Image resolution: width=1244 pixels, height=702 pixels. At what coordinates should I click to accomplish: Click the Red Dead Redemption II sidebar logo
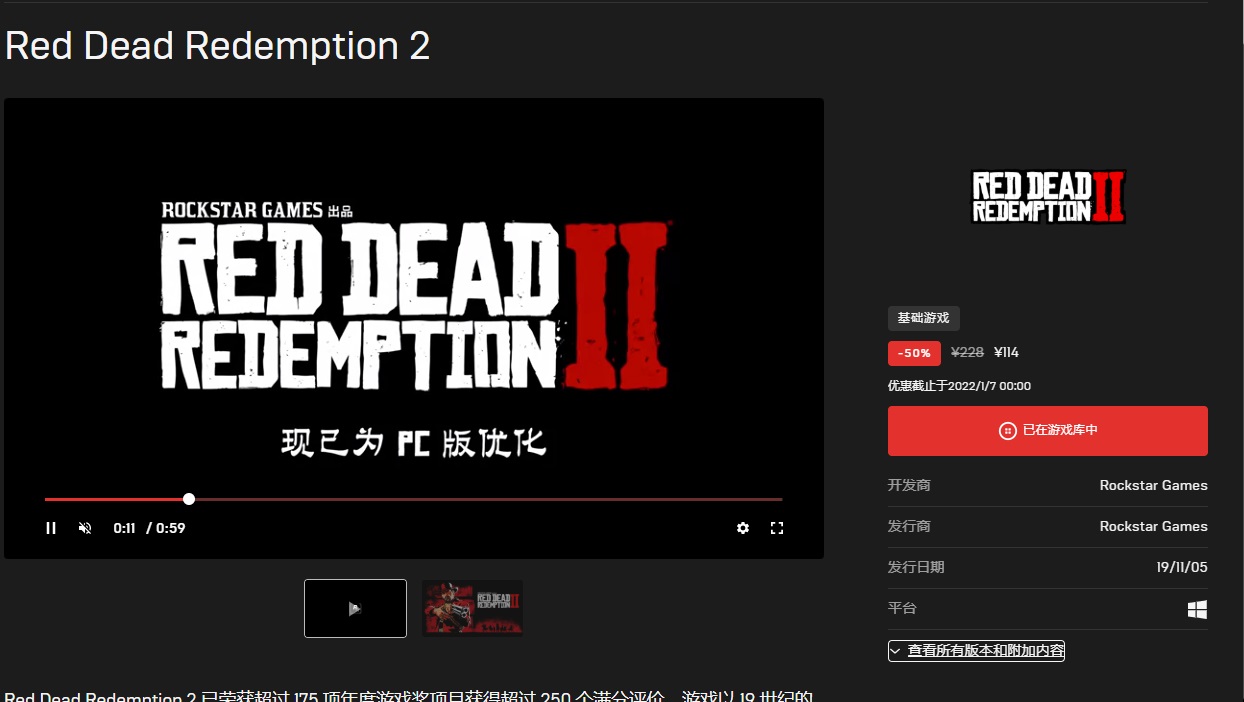pos(1048,197)
